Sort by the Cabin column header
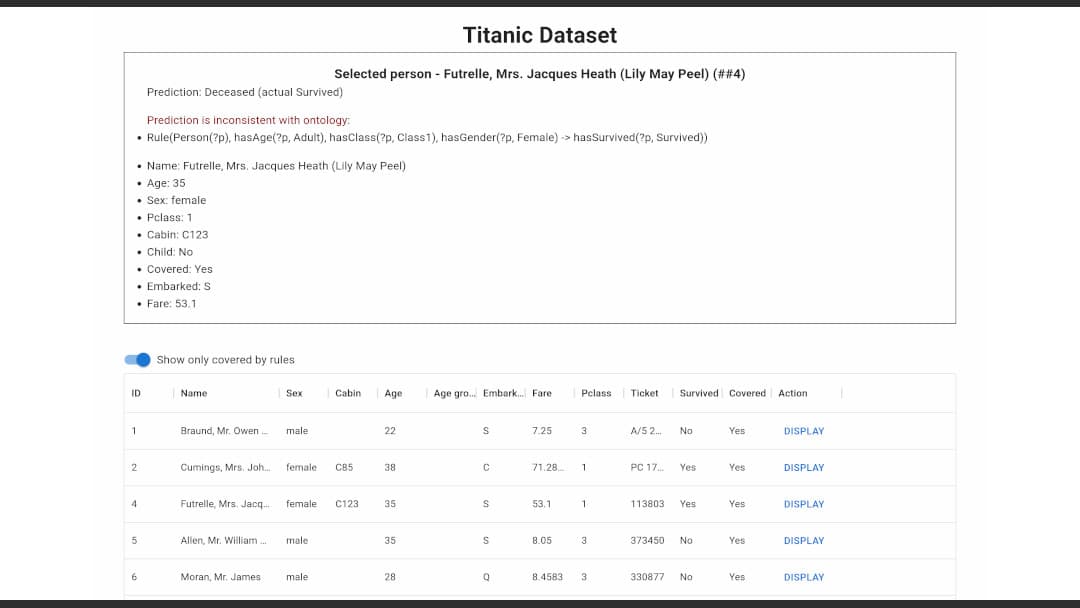Image resolution: width=1080 pixels, height=608 pixels. point(348,394)
